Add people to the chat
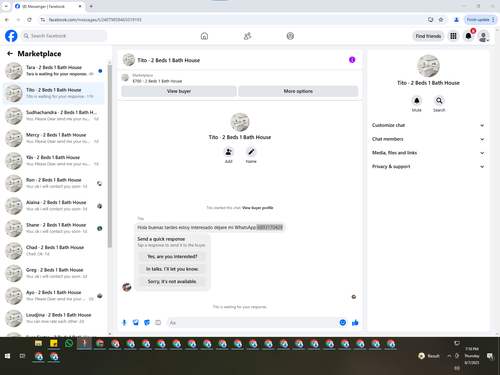This screenshot has width=500, height=375. [229, 152]
